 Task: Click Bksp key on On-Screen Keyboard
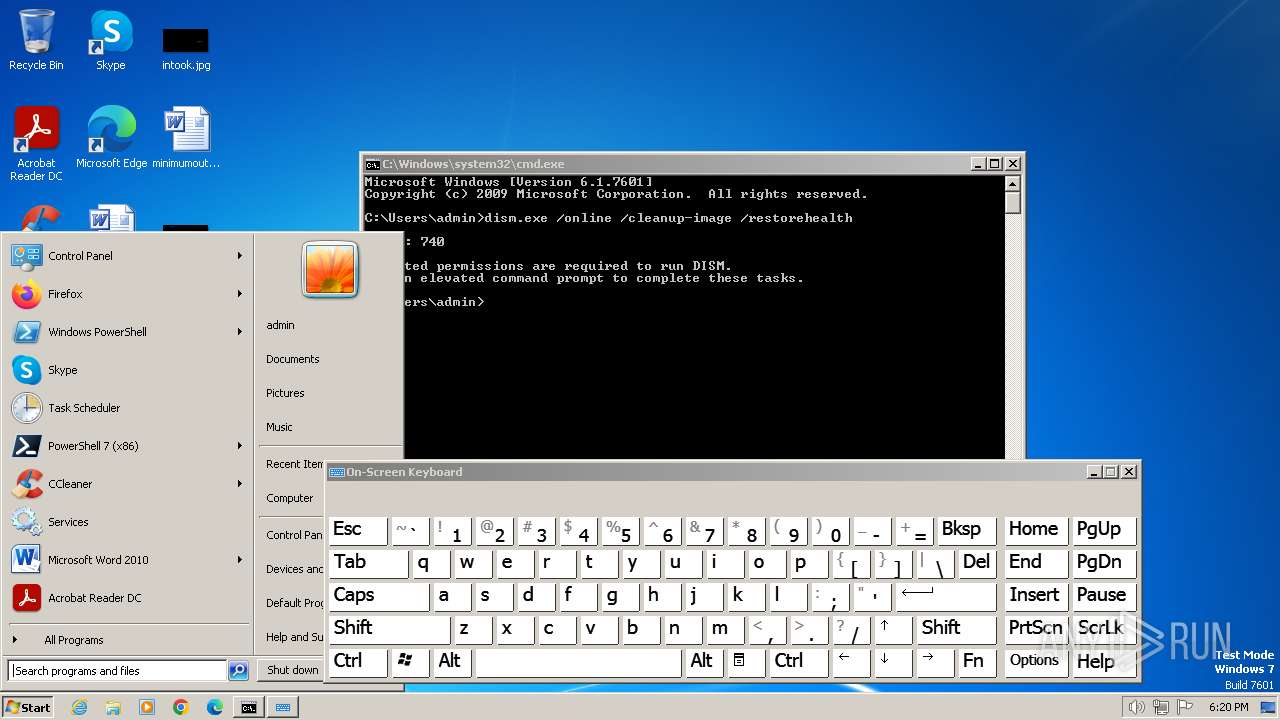(x=966, y=530)
